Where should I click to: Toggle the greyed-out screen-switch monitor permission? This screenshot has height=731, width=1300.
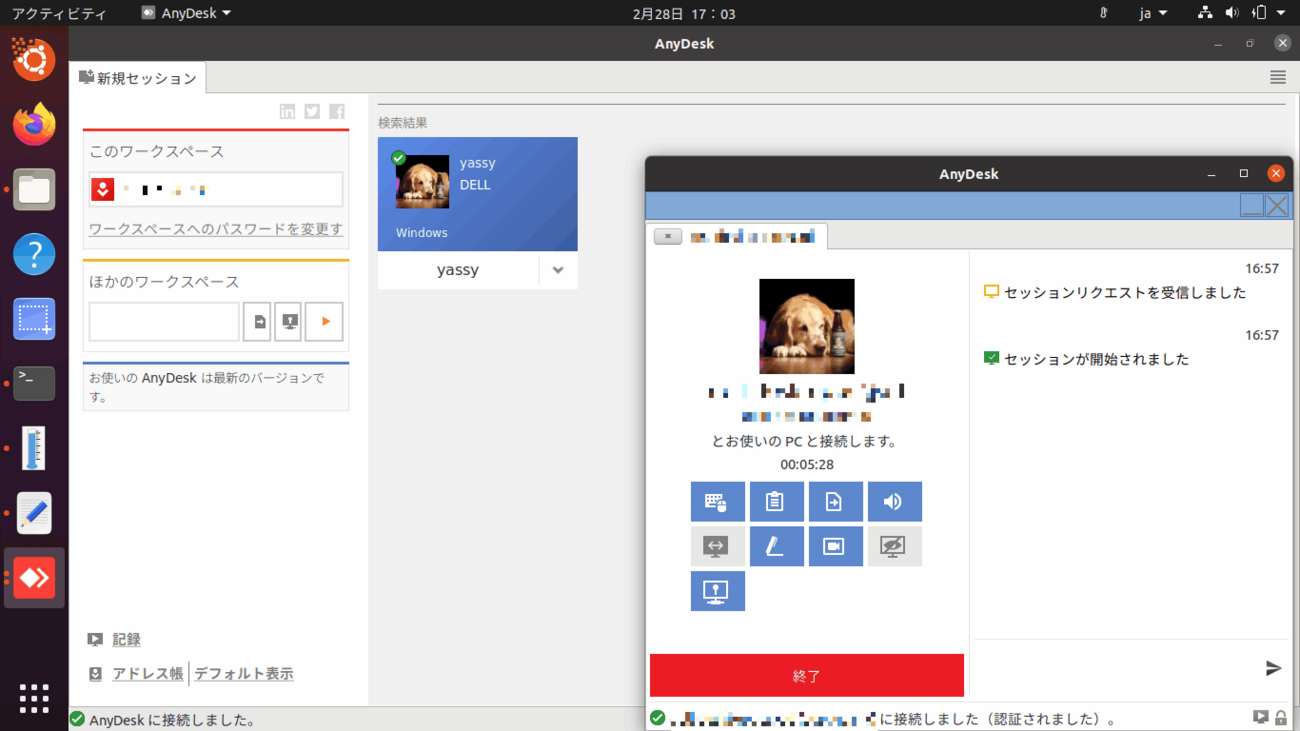pos(717,547)
